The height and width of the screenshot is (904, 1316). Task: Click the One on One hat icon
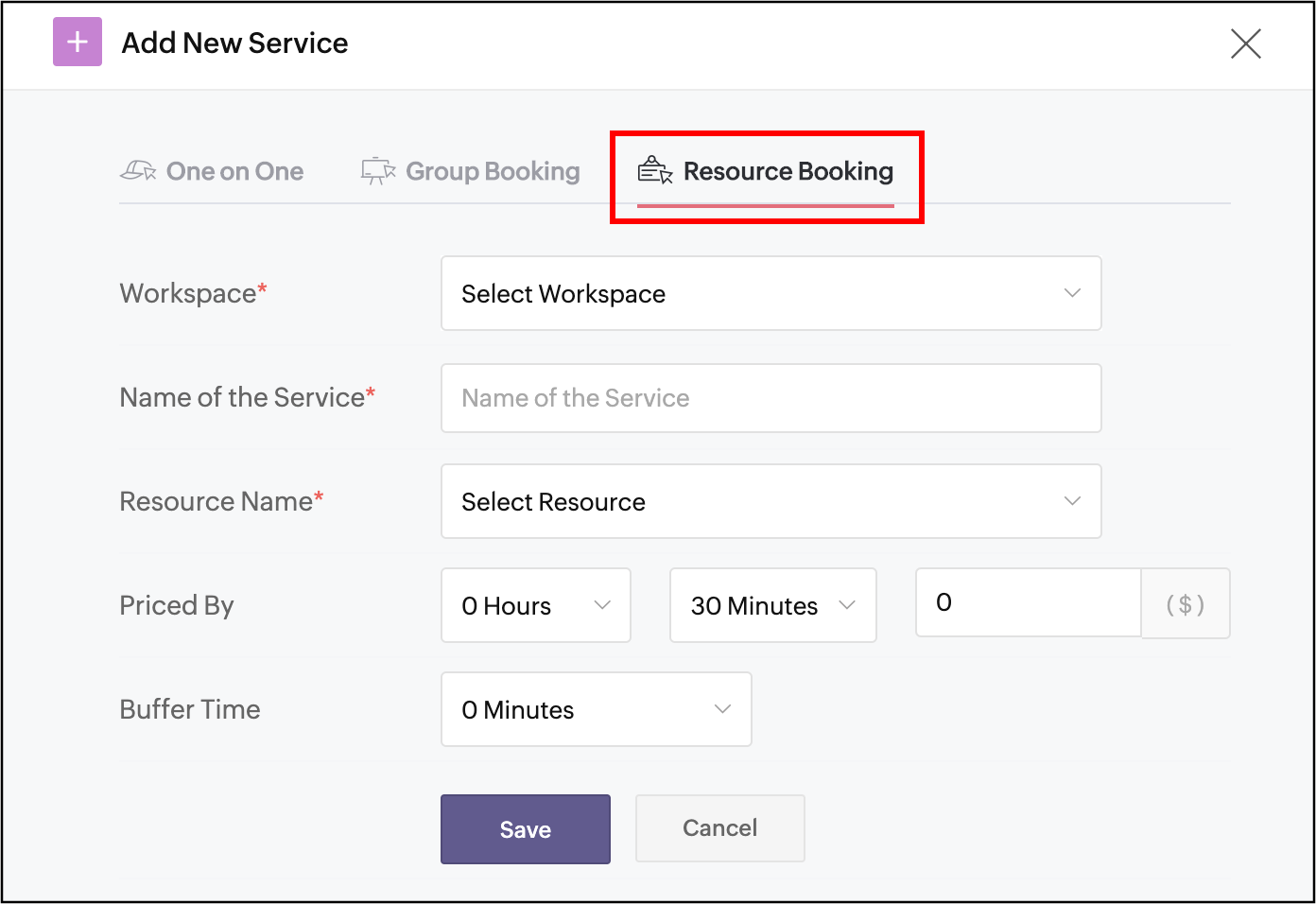click(x=138, y=171)
